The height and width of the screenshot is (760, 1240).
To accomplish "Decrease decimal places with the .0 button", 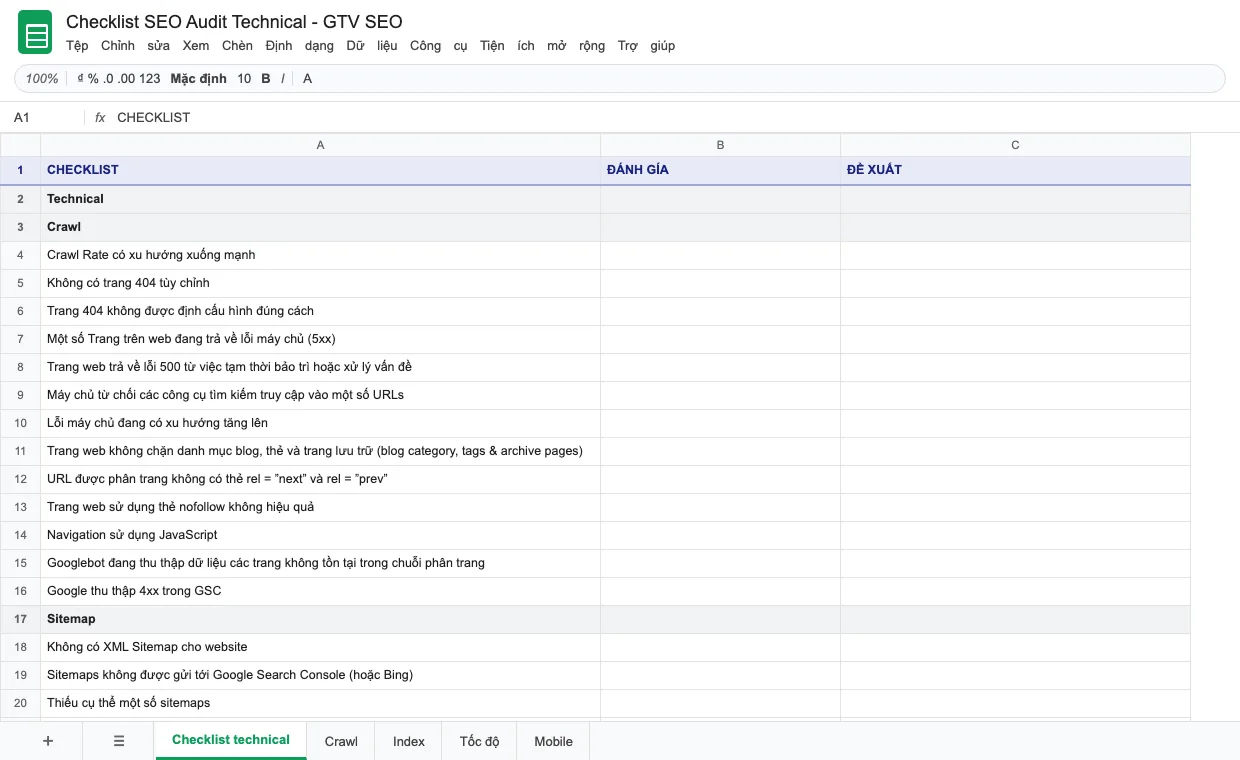I will pyautogui.click(x=108, y=79).
